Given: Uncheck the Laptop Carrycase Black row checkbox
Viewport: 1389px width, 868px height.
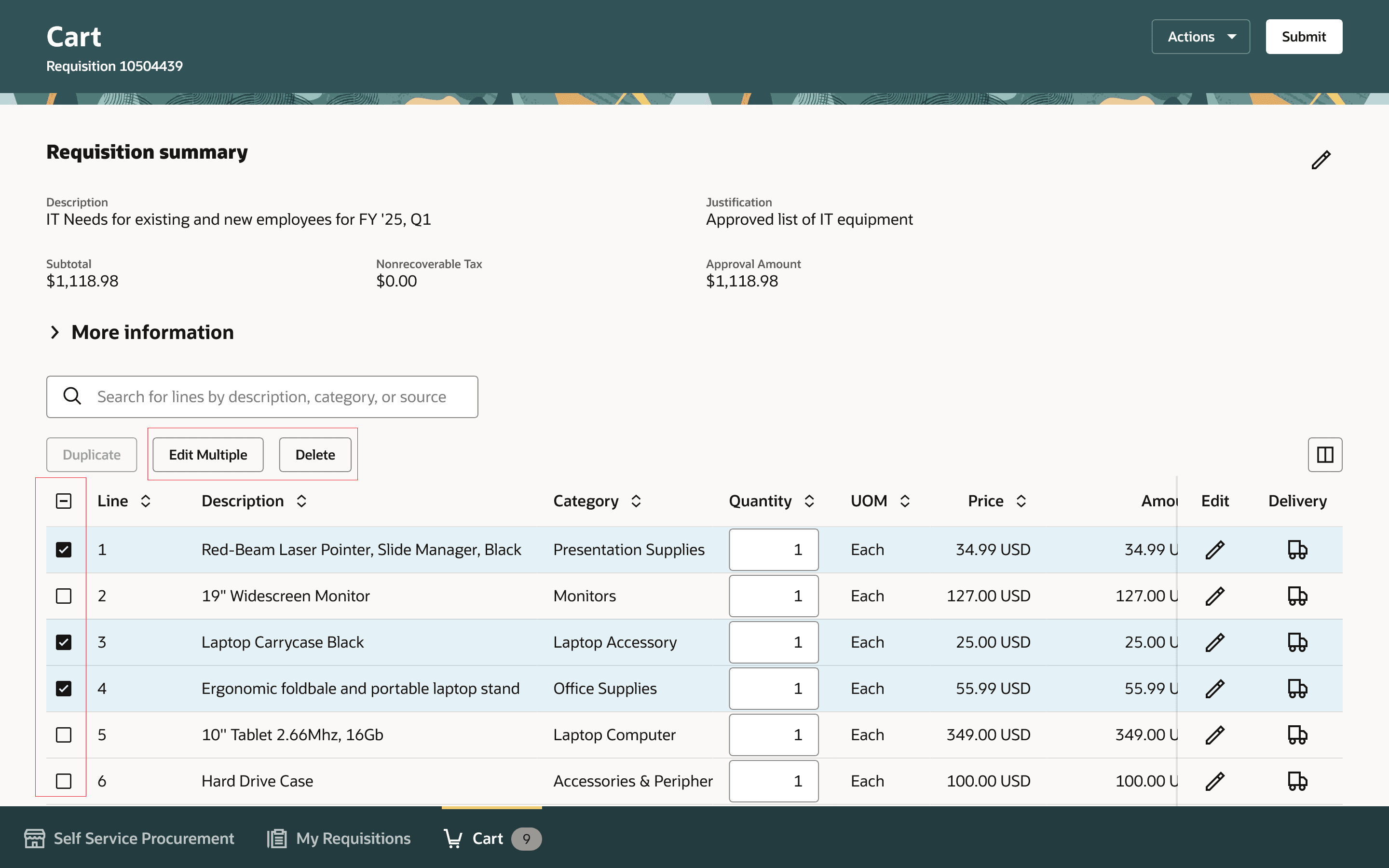Looking at the screenshot, I should pos(64,642).
